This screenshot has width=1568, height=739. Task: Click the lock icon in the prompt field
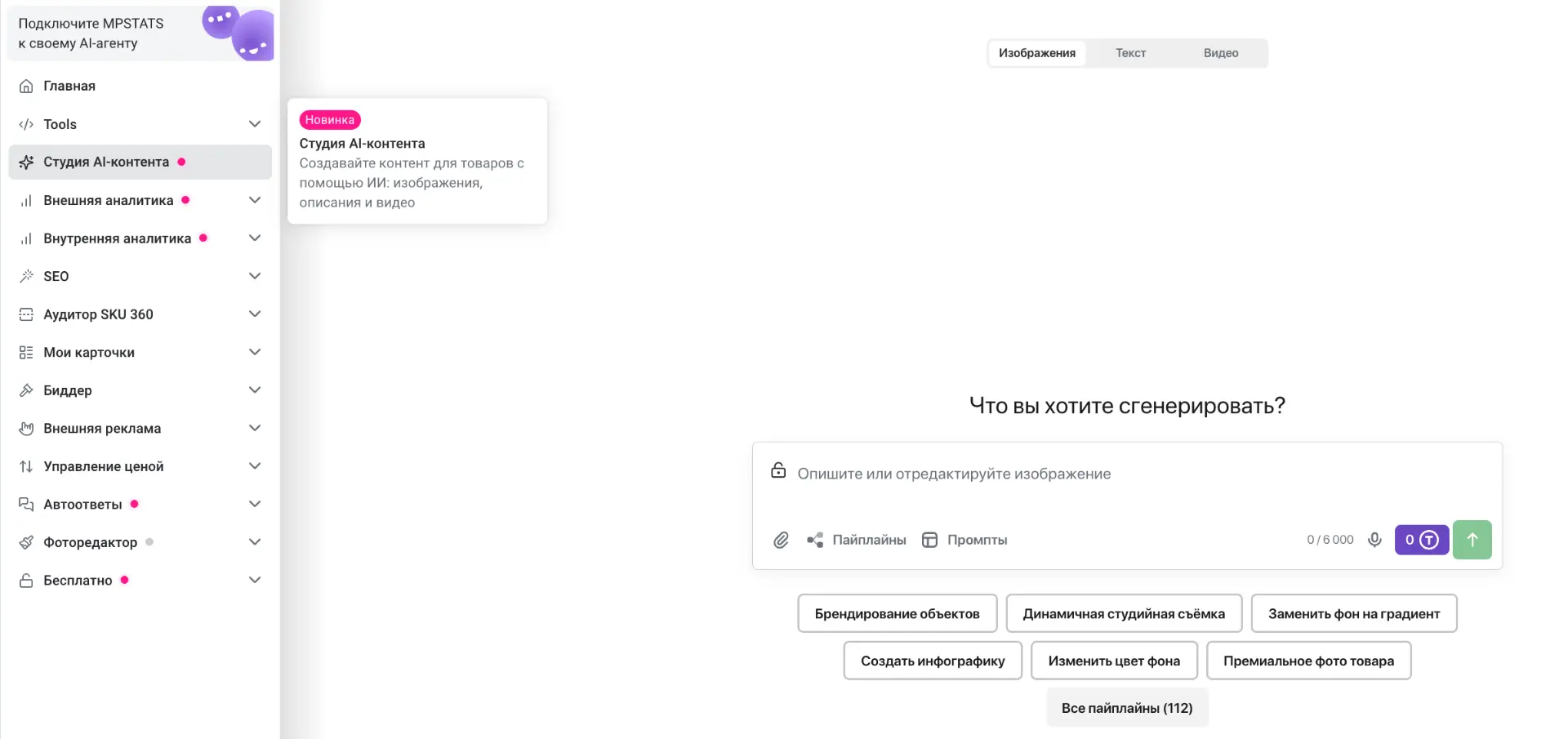778,470
